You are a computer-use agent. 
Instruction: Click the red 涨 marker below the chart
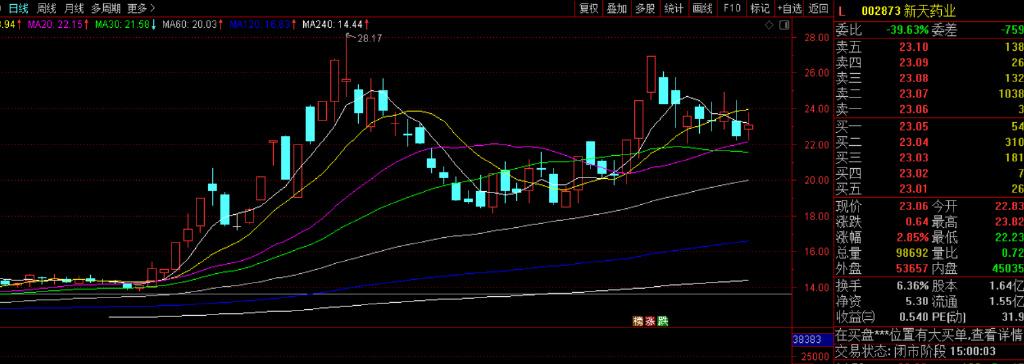[x=650, y=322]
